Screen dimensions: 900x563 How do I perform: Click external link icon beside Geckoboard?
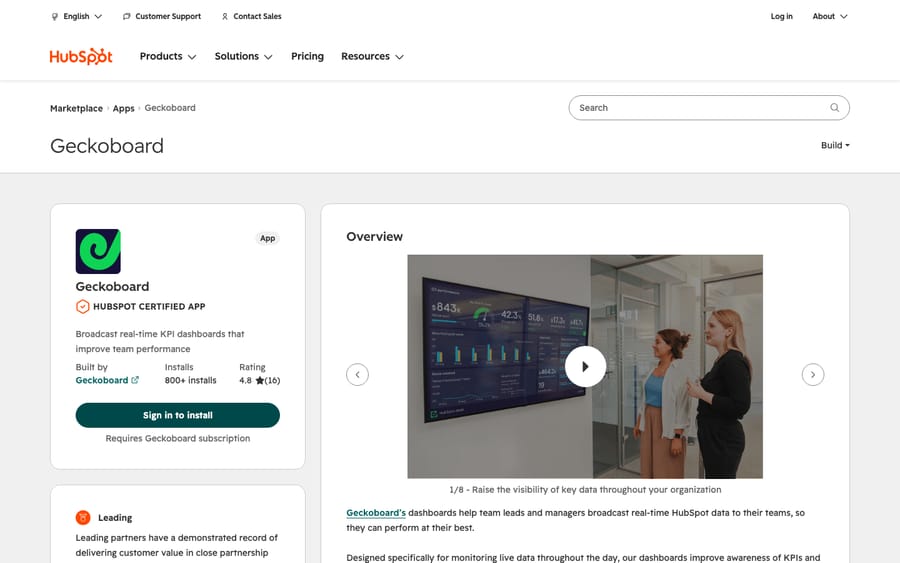coord(135,380)
